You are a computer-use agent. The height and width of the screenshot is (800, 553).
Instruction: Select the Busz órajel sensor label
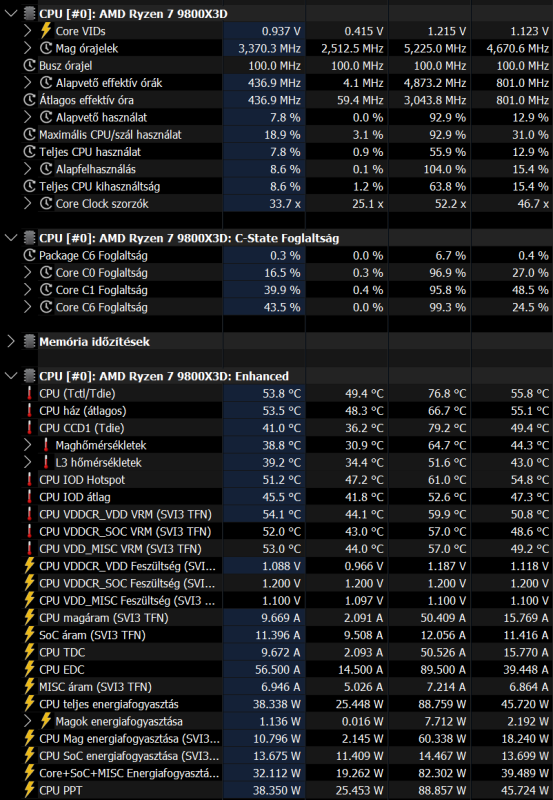65,66
